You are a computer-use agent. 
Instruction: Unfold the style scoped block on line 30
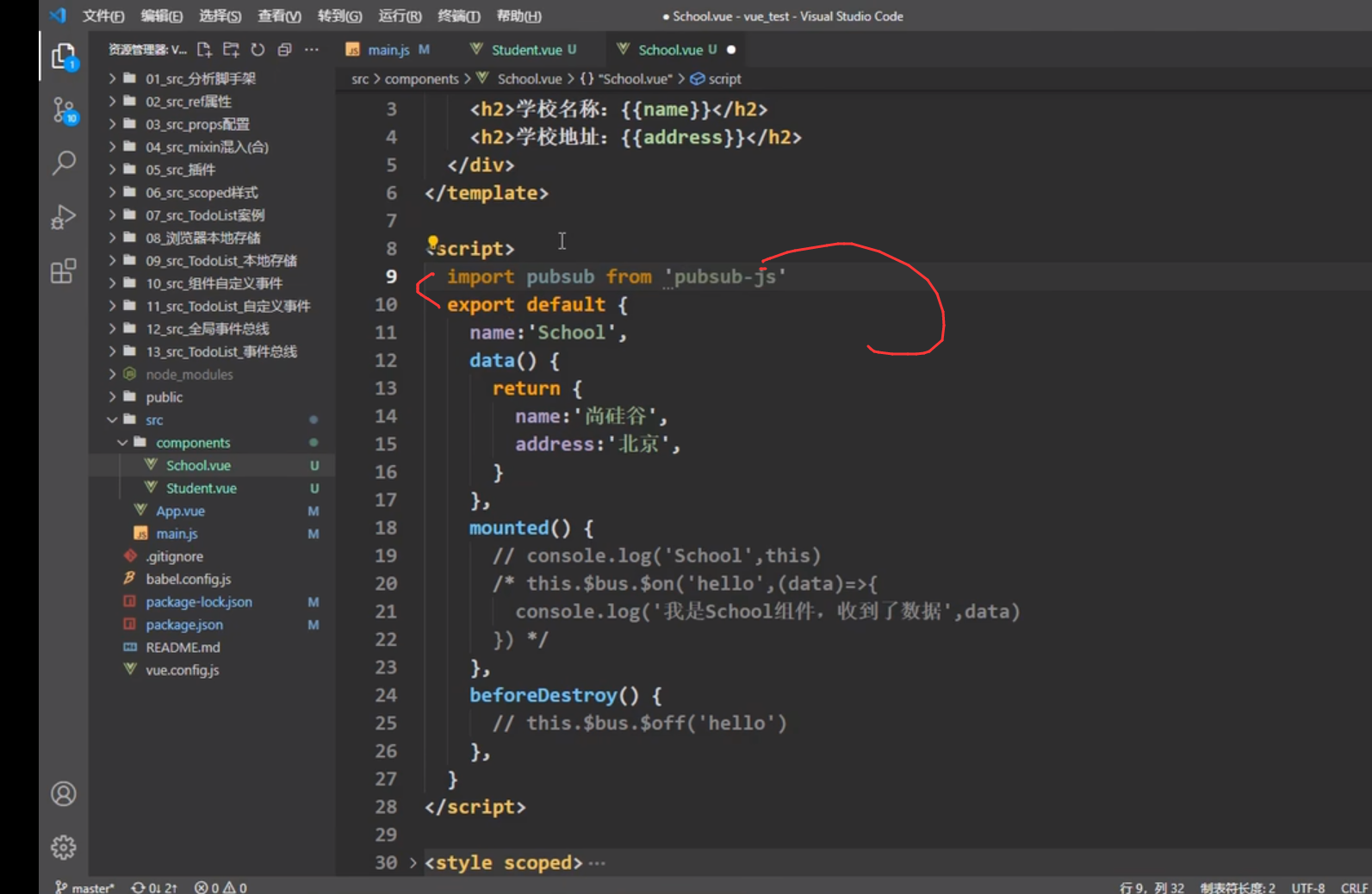(x=413, y=862)
